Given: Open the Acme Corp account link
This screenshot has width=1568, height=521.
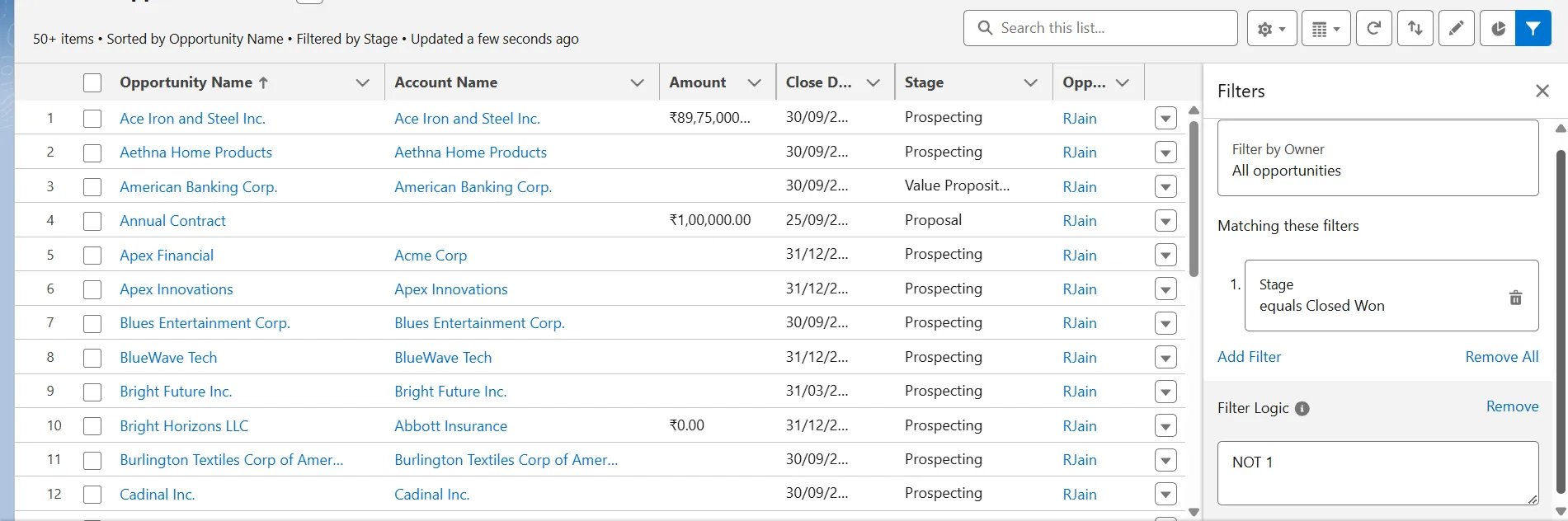Looking at the screenshot, I should pos(431,256).
